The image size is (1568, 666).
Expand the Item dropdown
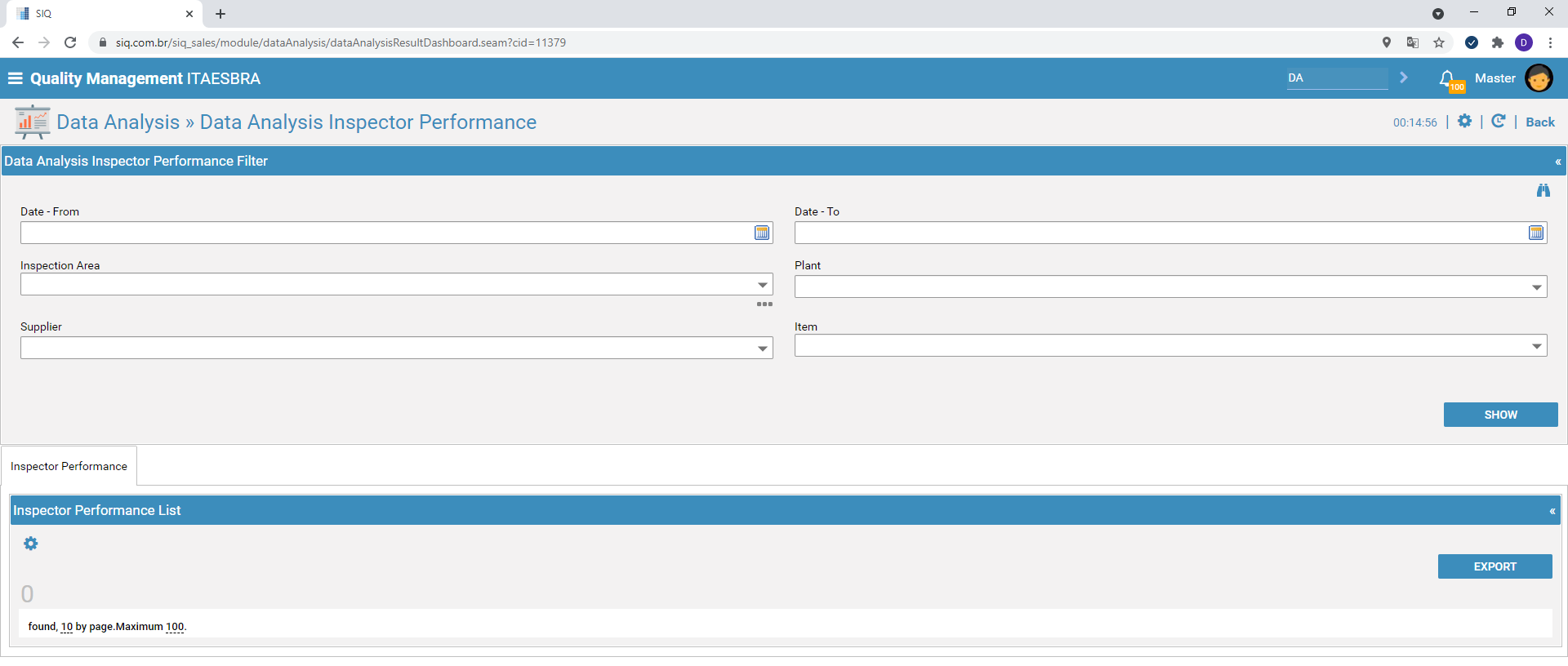coord(1537,346)
